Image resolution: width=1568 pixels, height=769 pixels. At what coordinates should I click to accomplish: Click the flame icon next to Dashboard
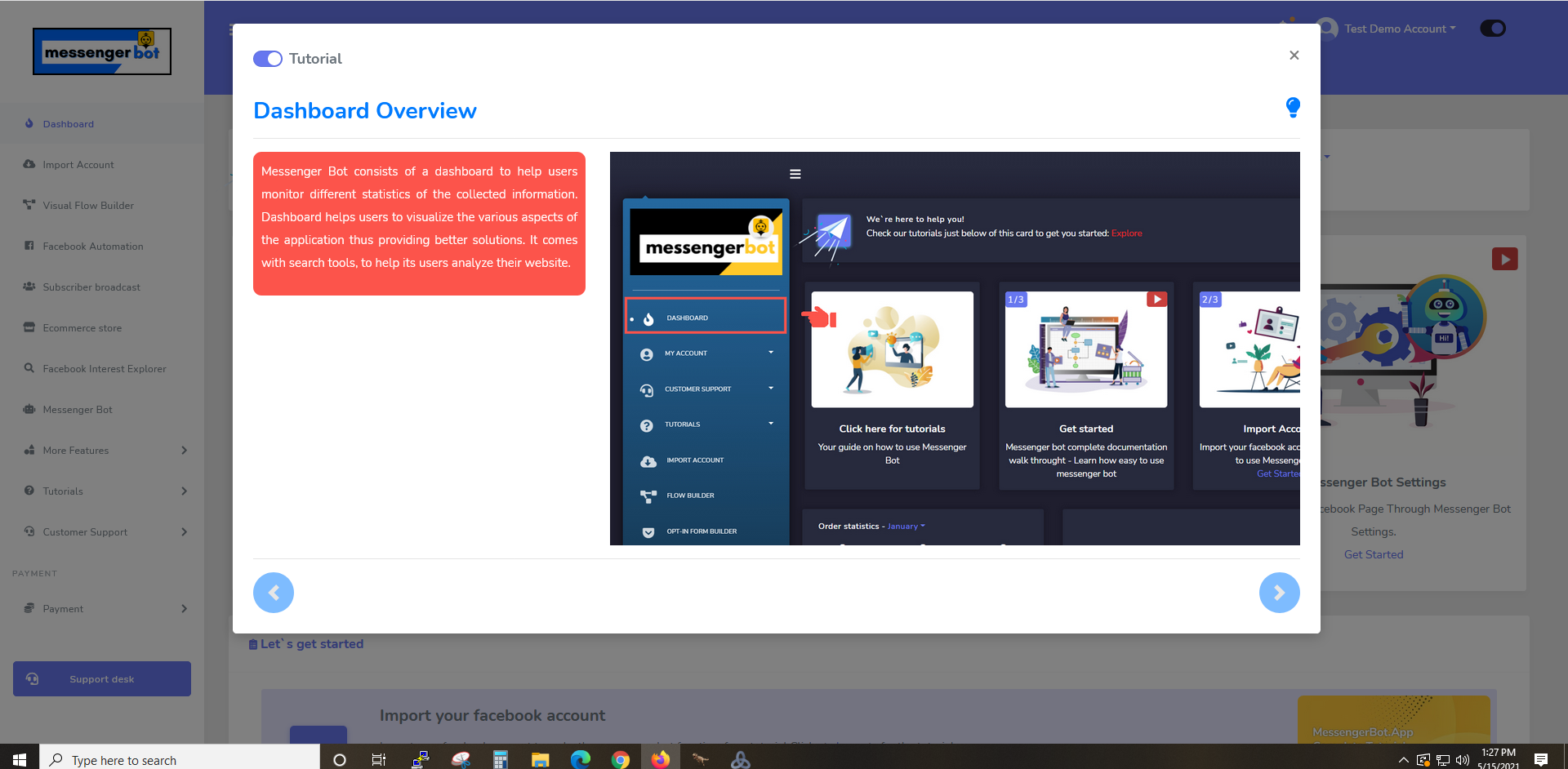[29, 123]
